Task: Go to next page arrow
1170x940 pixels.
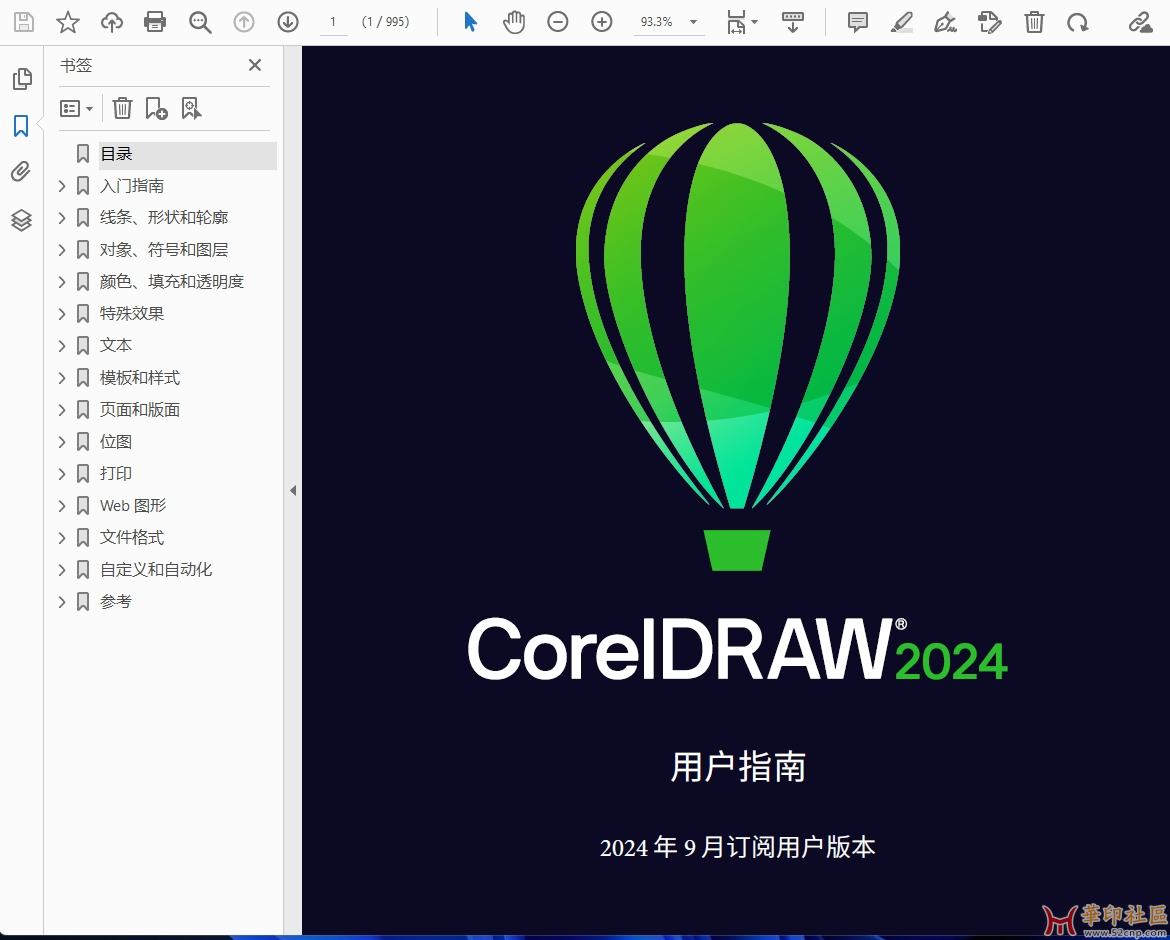Action: click(x=288, y=22)
